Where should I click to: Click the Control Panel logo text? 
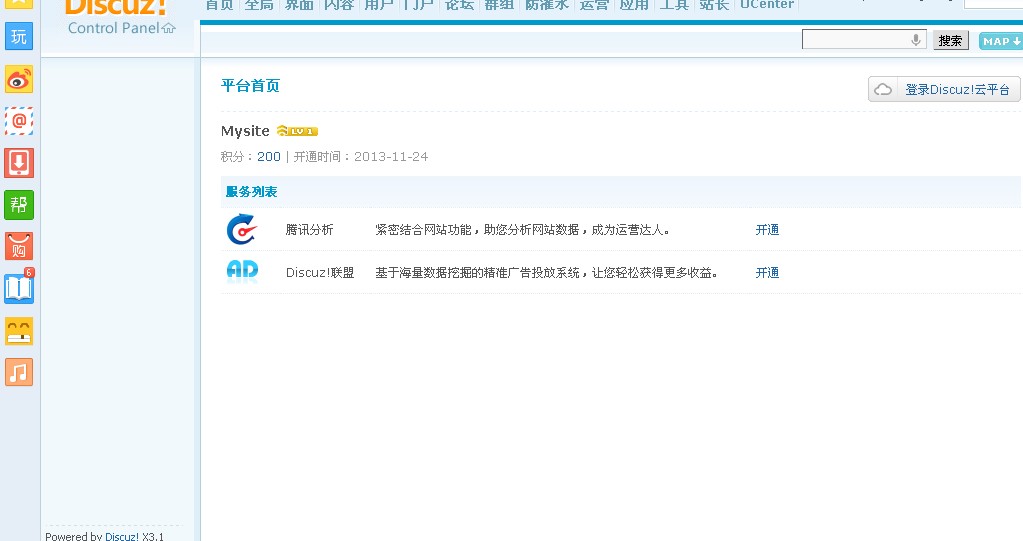click(x=114, y=28)
